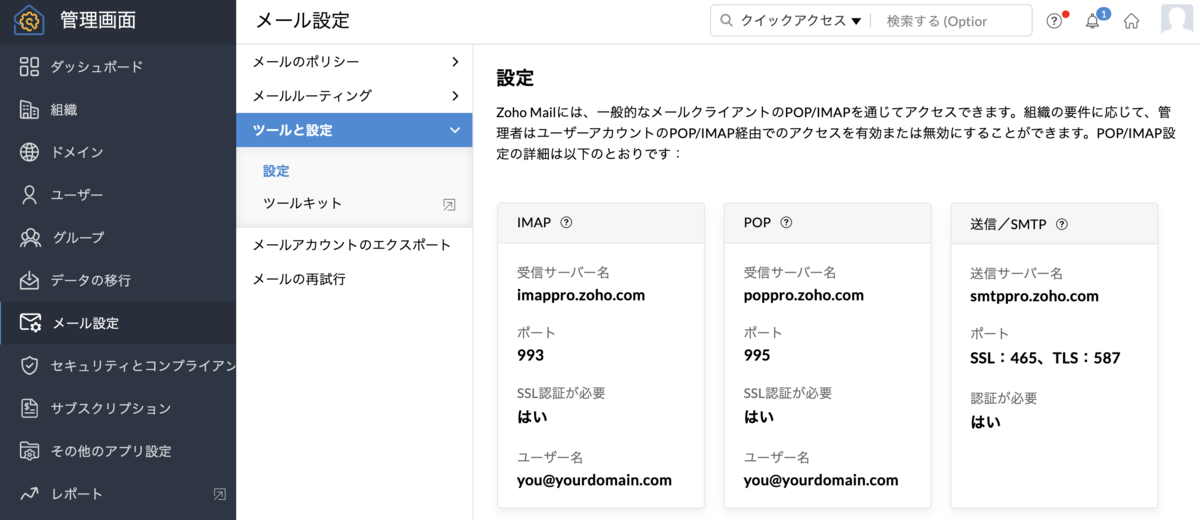Click smtppro.zoho.com server name

1035,296
